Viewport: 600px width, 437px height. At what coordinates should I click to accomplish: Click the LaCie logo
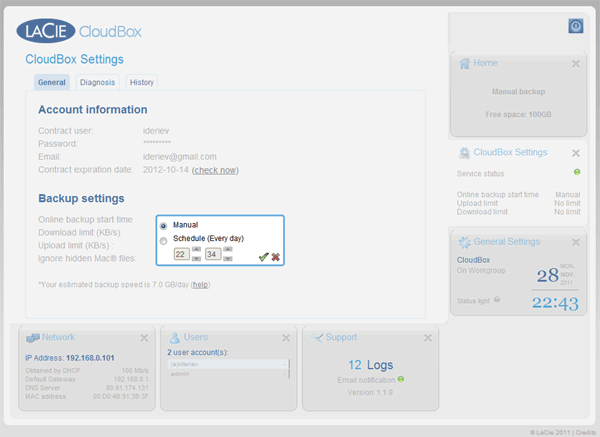pos(46,31)
